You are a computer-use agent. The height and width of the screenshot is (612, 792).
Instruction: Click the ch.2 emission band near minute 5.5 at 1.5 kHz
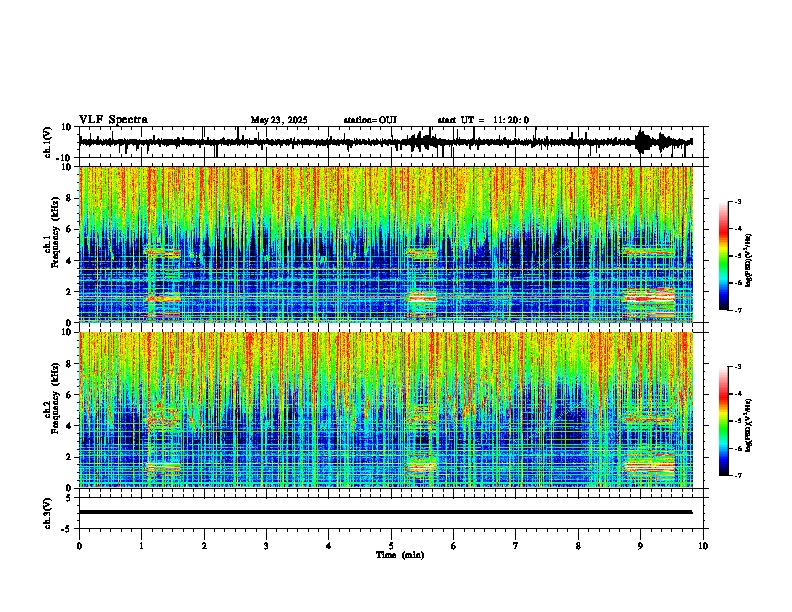point(421,465)
